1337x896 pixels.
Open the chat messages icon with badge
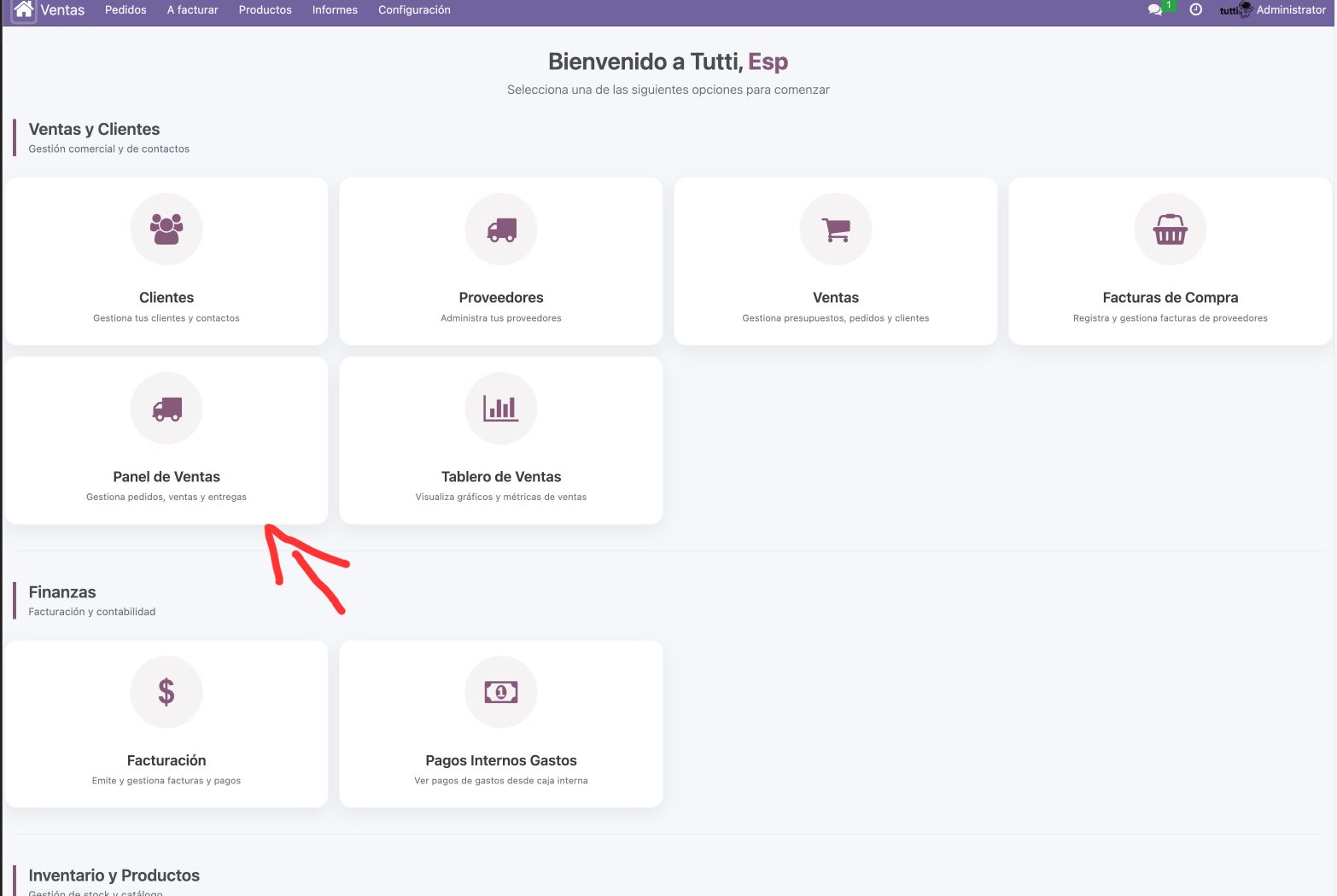tap(1156, 10)
